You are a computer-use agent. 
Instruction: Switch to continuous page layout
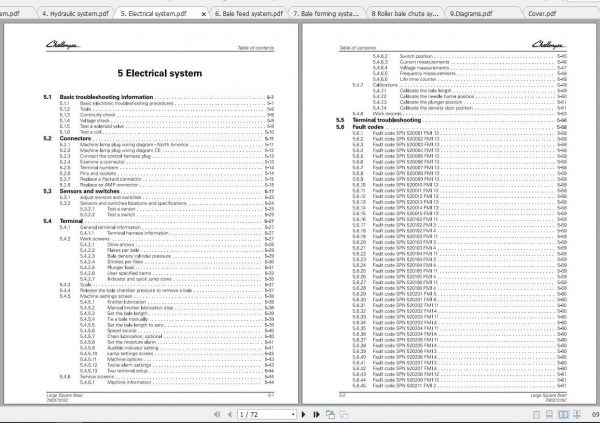549,415
